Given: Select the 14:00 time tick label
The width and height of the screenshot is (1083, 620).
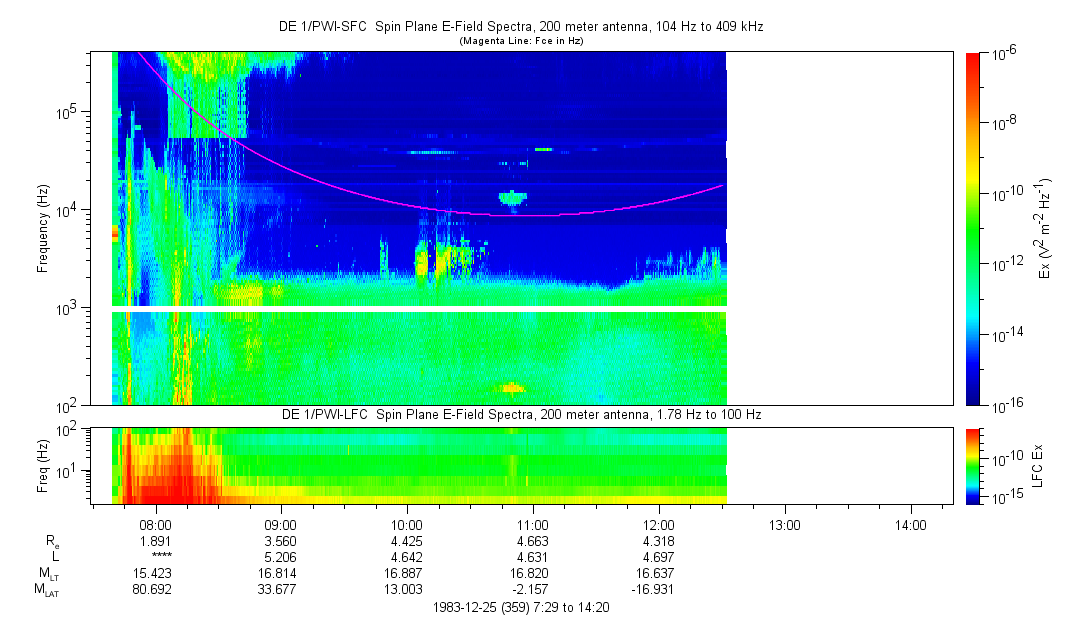Looking at the screenshot, I should (910, 524).
